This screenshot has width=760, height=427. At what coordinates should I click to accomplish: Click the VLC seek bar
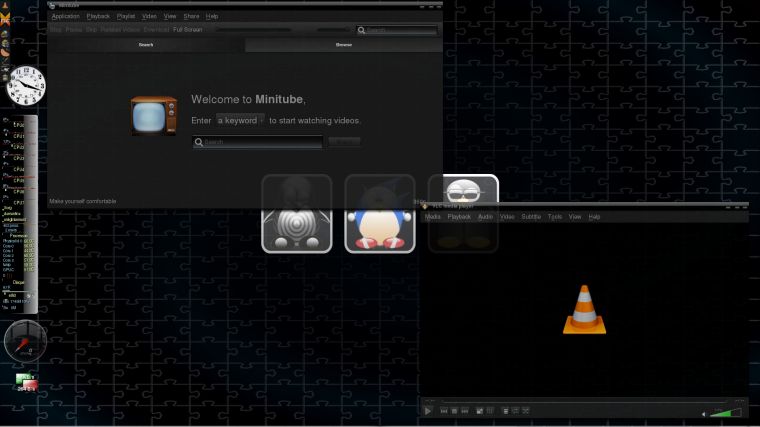(584, 401)
